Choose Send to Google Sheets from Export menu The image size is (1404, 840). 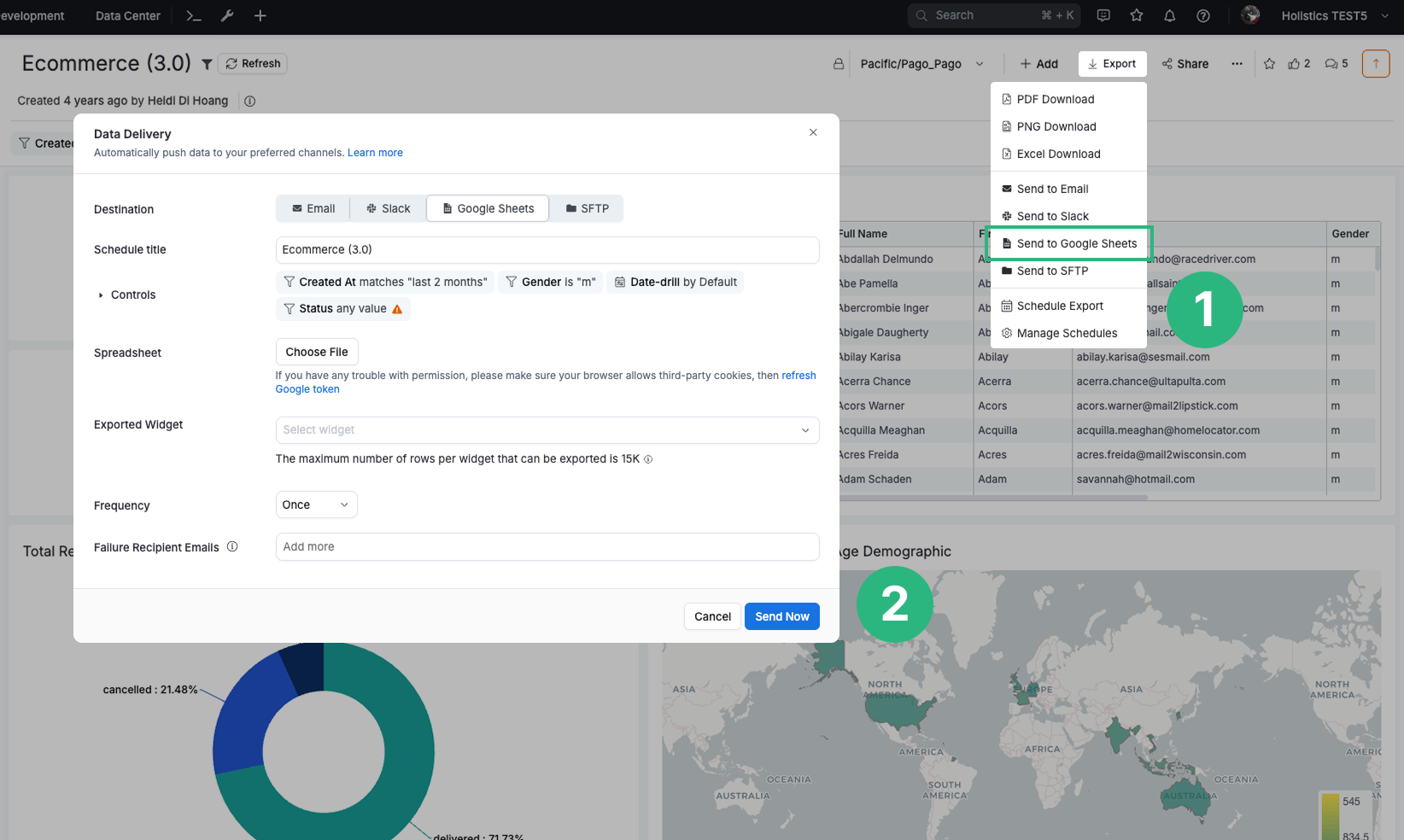point(1068,243)
